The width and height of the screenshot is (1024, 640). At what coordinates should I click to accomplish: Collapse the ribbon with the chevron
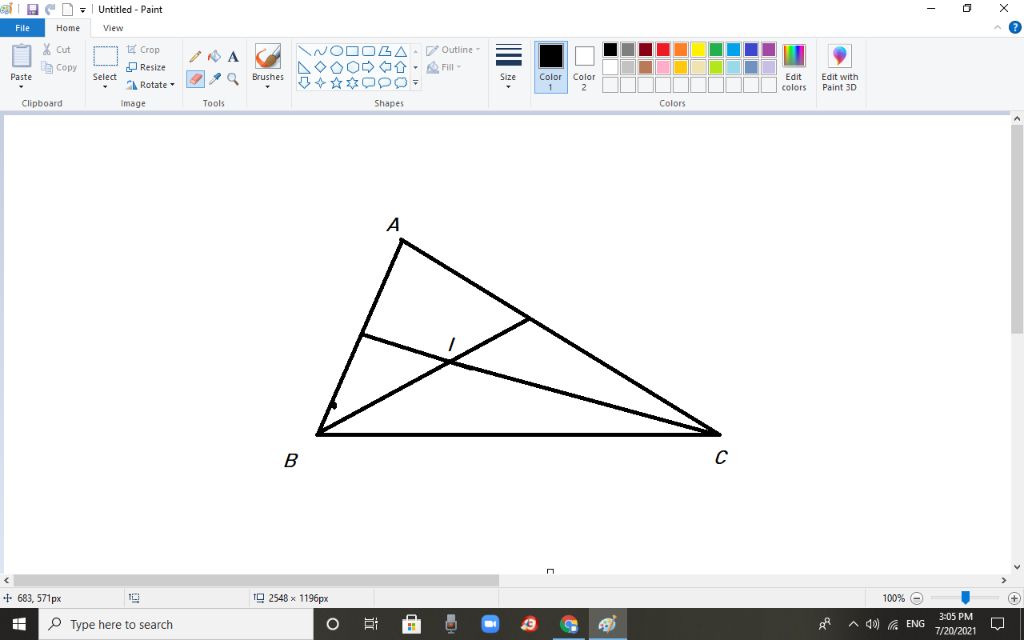997,28
